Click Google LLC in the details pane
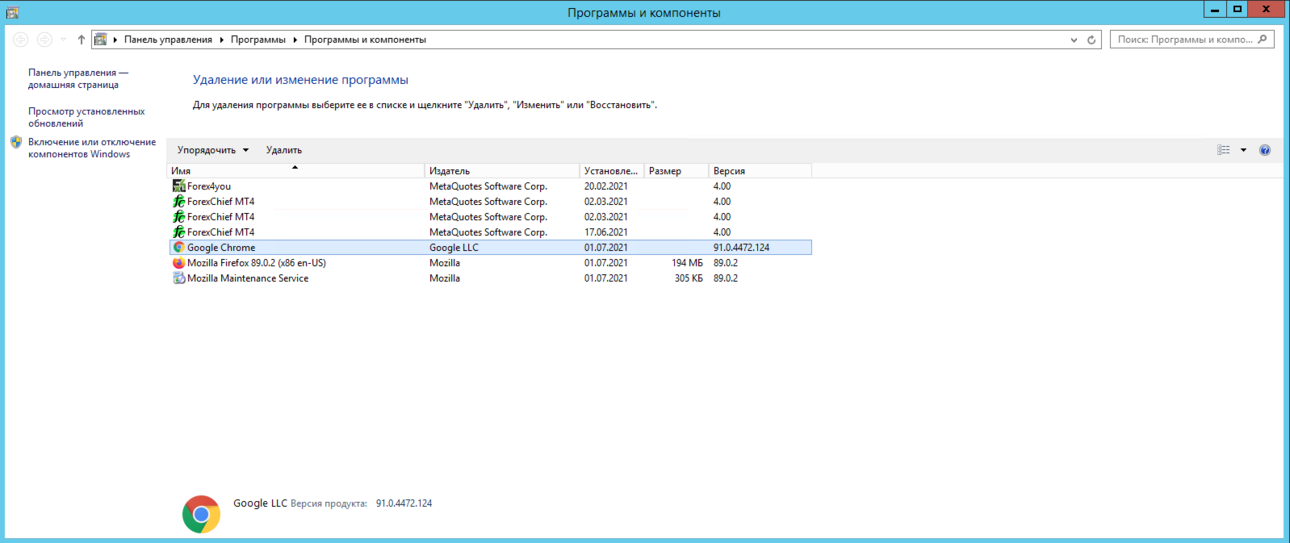This screenshot has height=543, width=1290. tap(260, 503)
